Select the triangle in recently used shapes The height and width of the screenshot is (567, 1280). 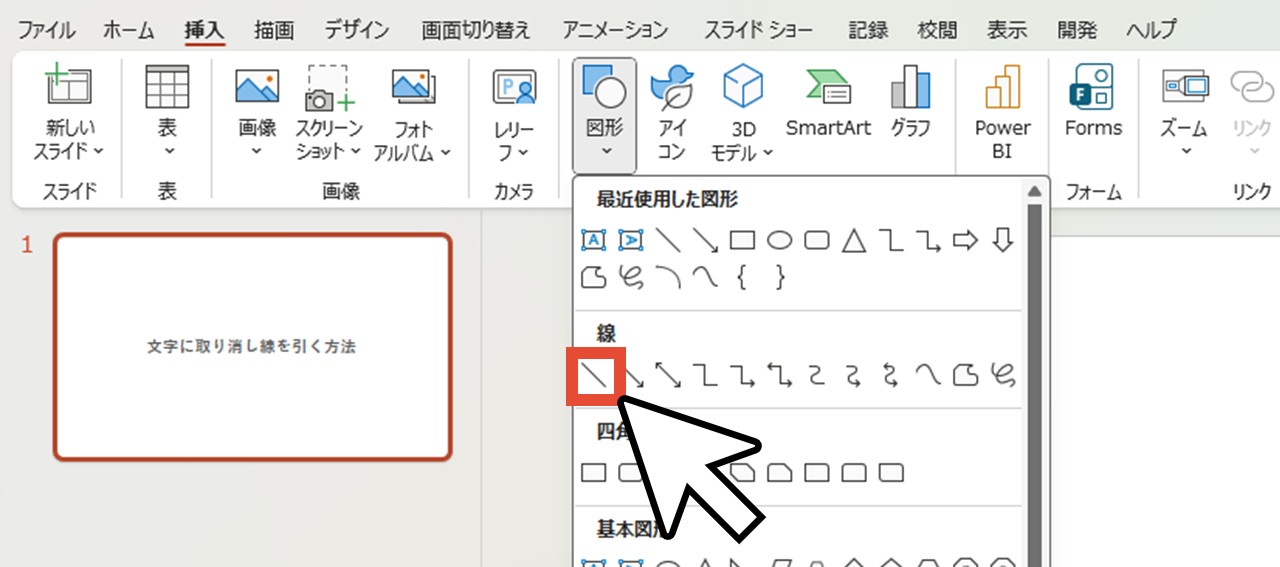click(x=853, y=240)
